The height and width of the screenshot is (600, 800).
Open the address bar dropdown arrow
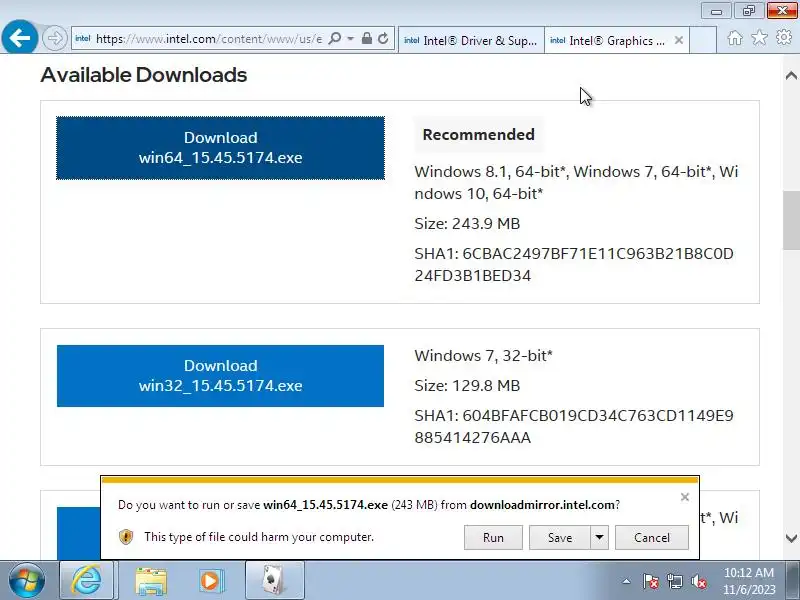(351, 38)
